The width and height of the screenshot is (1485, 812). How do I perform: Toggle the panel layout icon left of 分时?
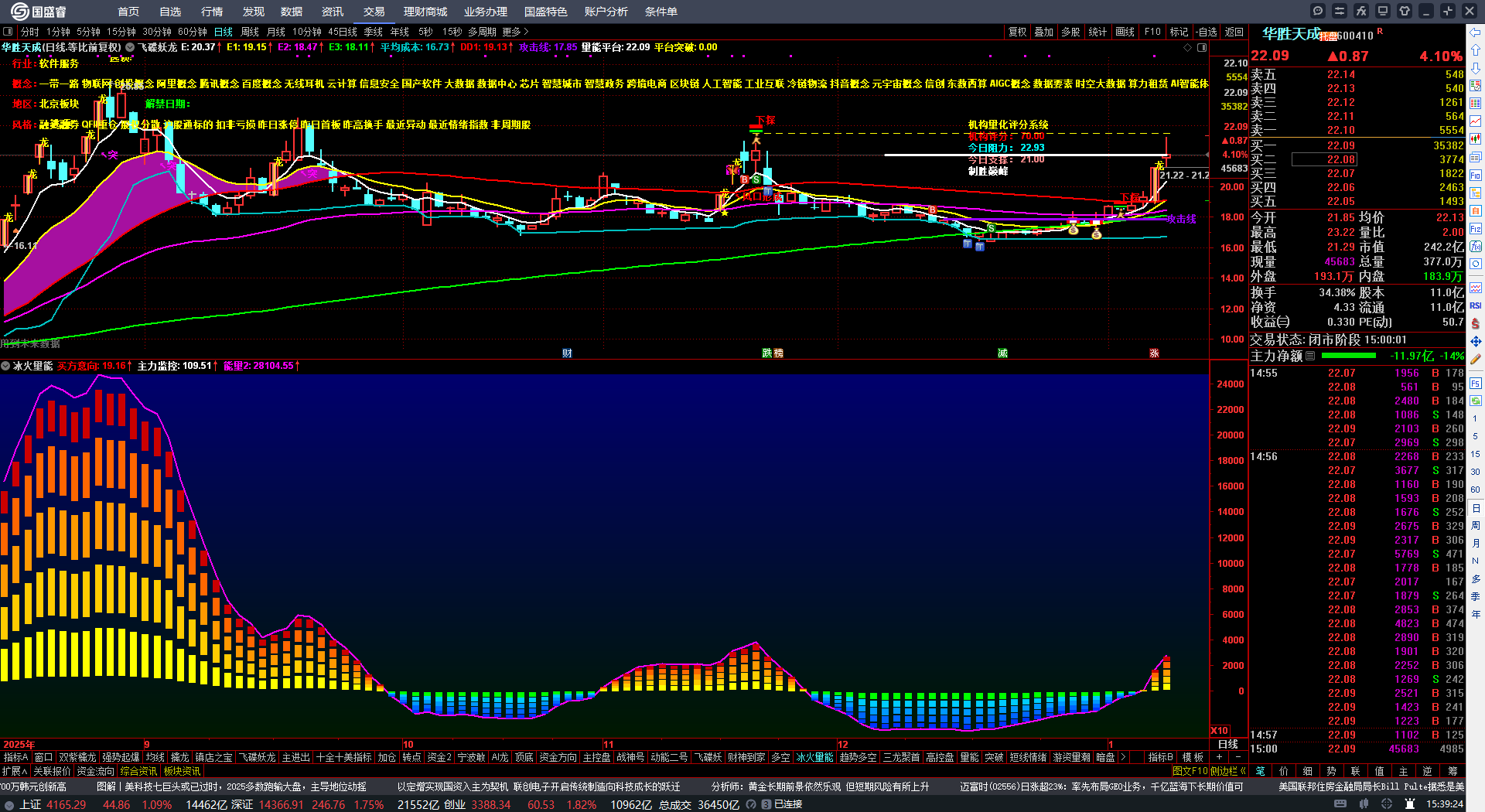point(8,32)
